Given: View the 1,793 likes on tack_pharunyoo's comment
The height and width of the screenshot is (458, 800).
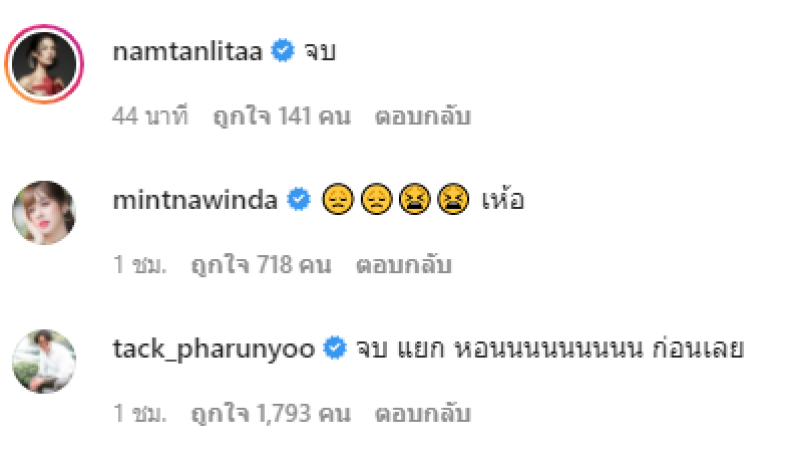Looking at the screenshot, I should click(x=271, y=414).
